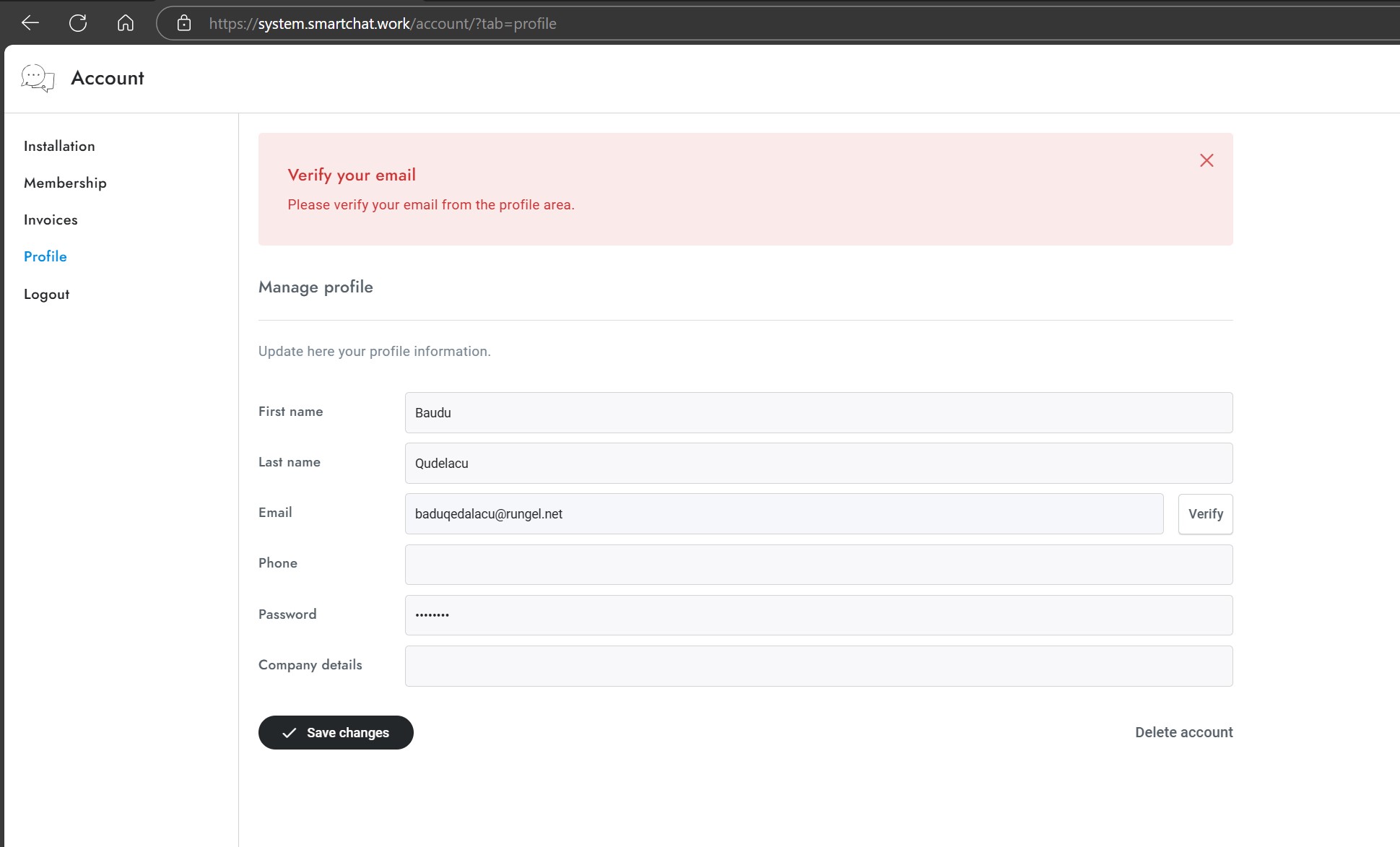
Task: Select the Email input field
Action: (x=783, y=513)
